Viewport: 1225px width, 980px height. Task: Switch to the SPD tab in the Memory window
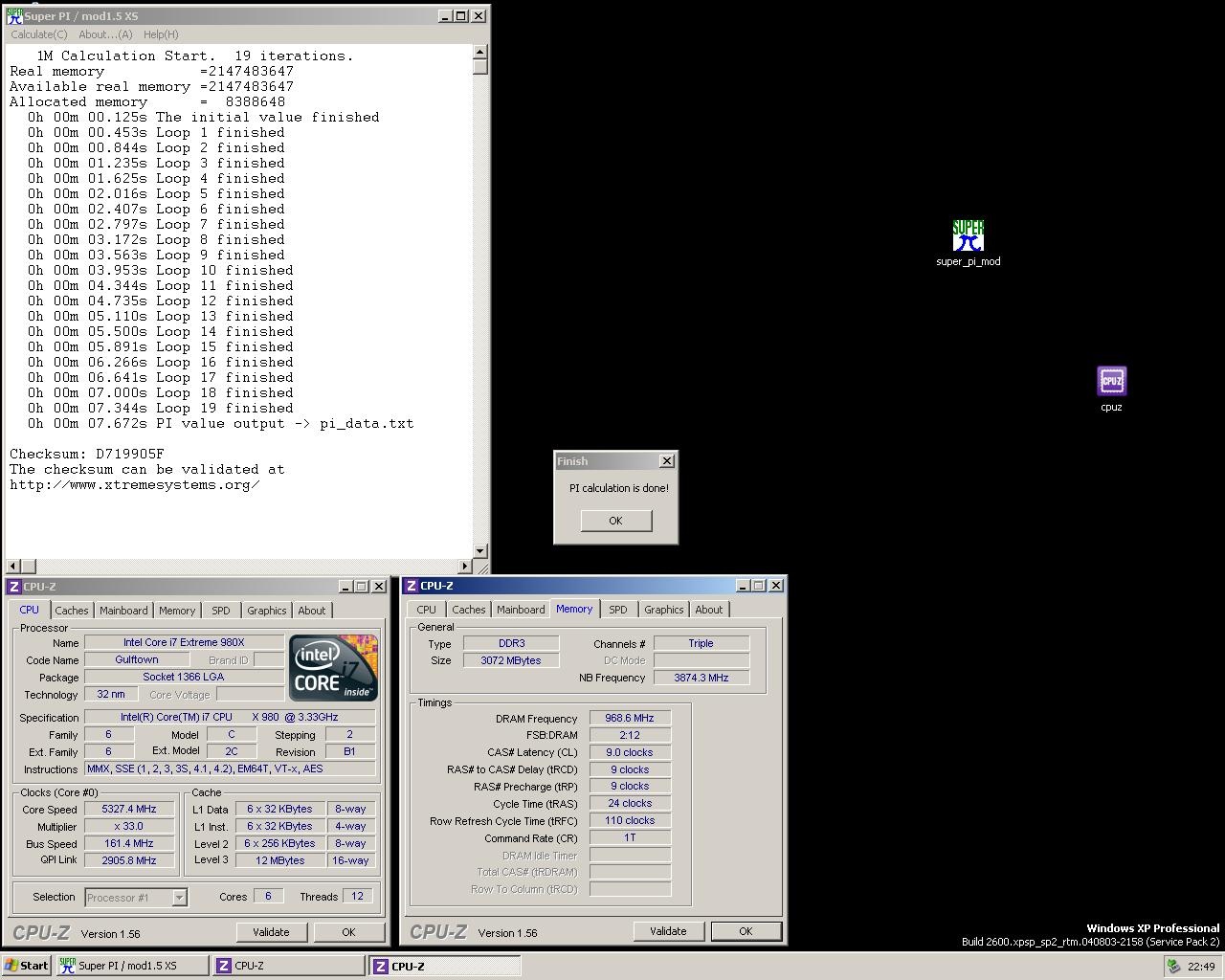[617, 610]
